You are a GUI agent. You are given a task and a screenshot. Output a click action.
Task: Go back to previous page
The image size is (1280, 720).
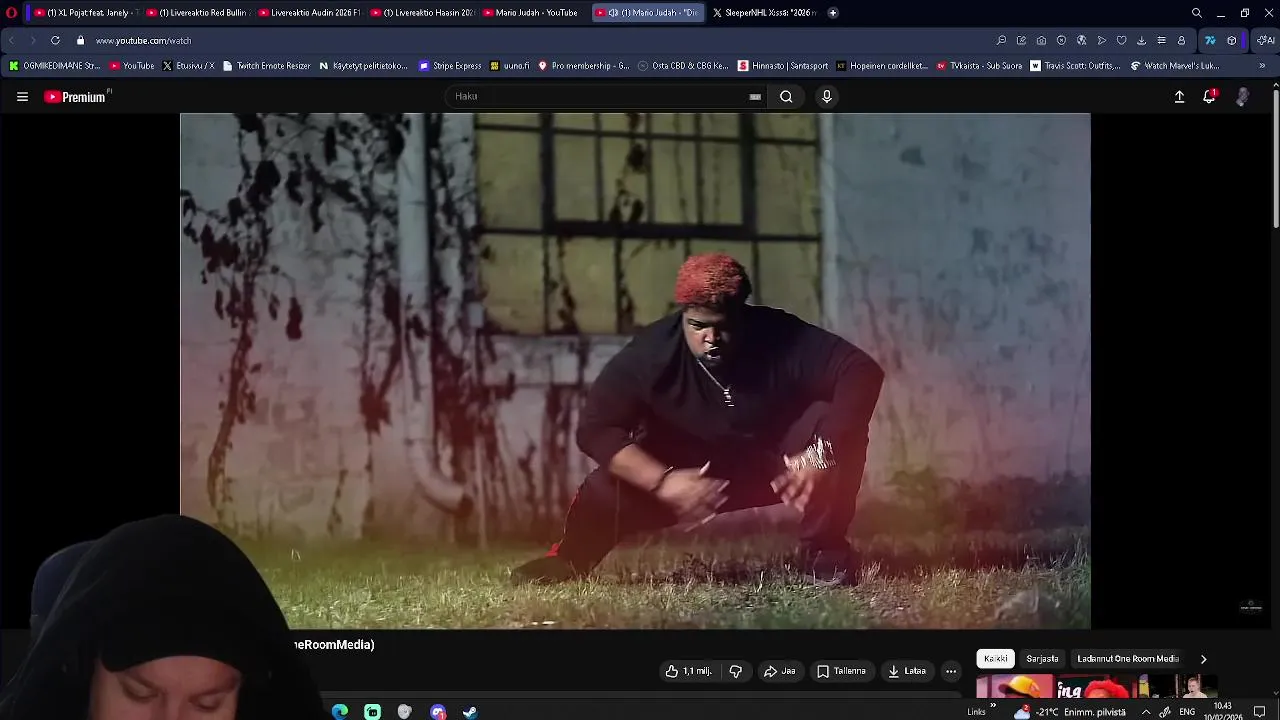pos(11,41)
